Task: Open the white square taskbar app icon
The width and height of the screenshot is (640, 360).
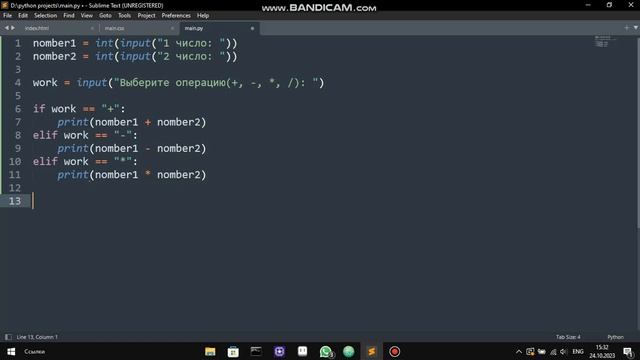Action: (x=302, y=351)
